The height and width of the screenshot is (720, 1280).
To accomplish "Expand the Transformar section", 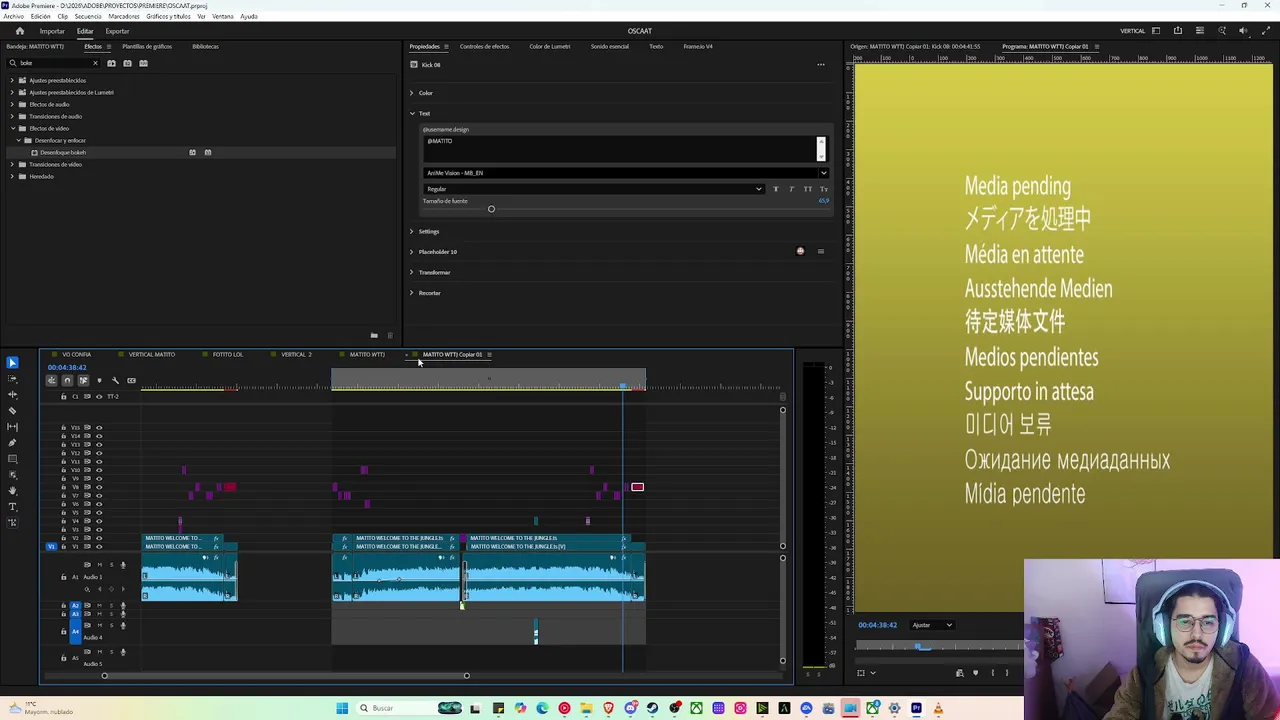I will click(411, 272).
